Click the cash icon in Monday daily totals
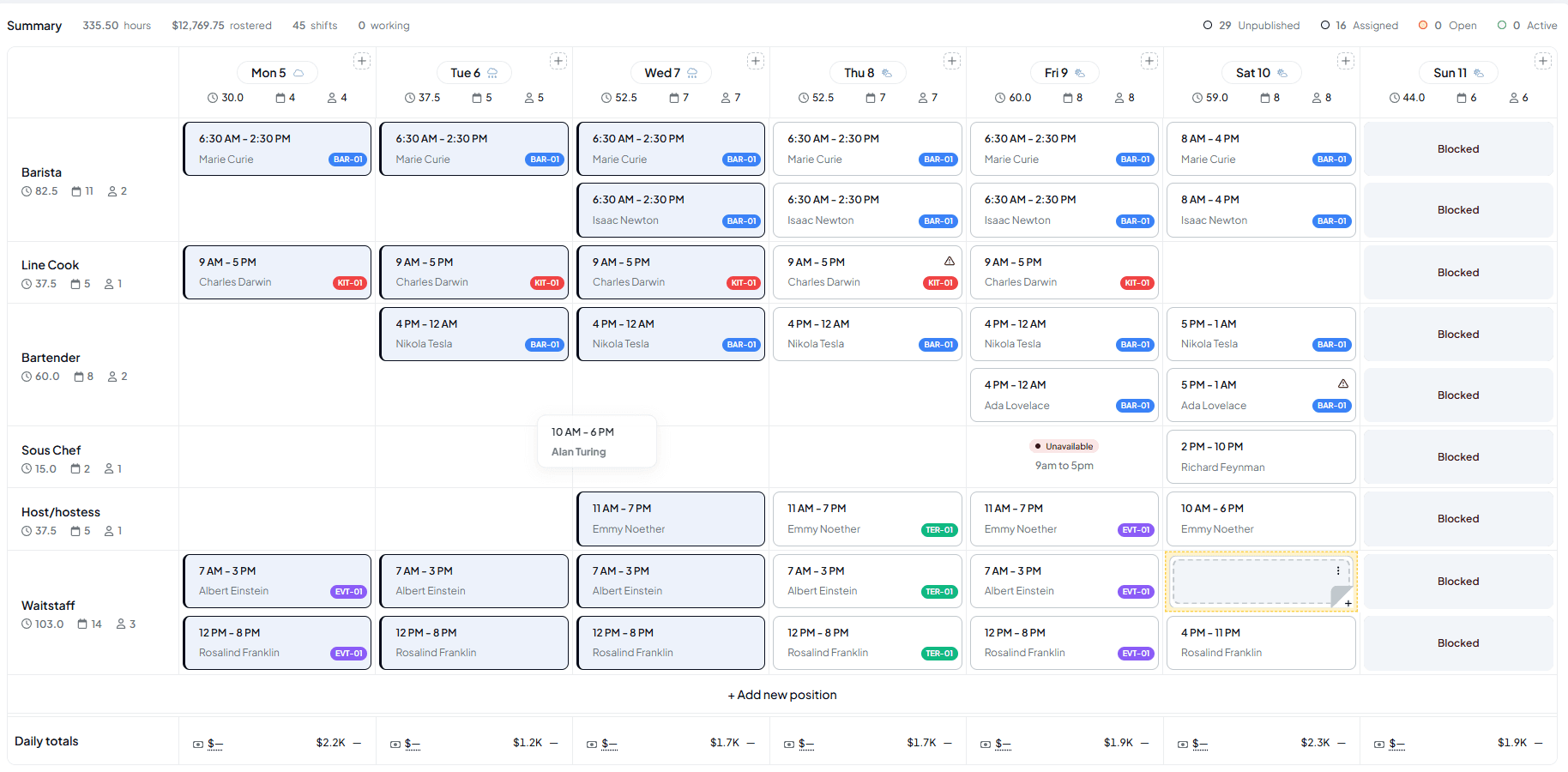The height and width of the screenshot is (772, 1568). coord(198,745)
